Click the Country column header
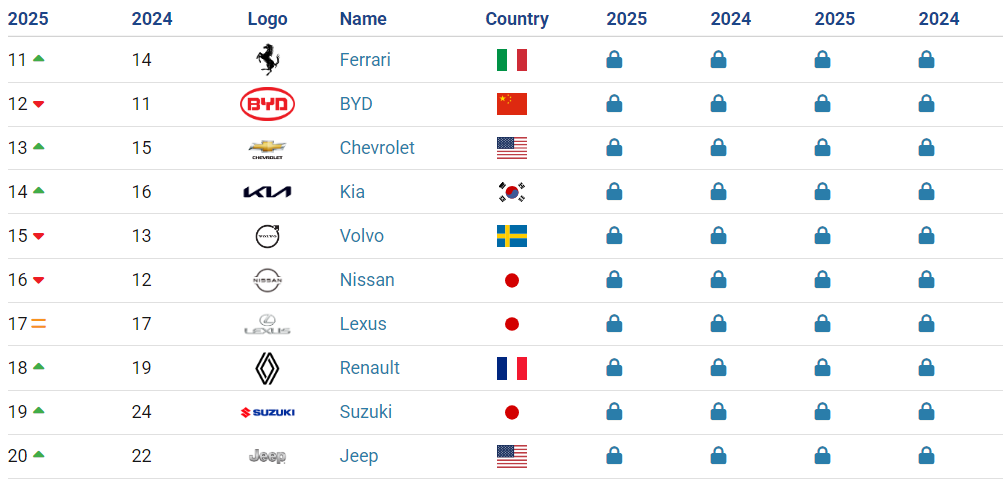The width and height of the screenshot is (1005, 479). tap(517, 19)
